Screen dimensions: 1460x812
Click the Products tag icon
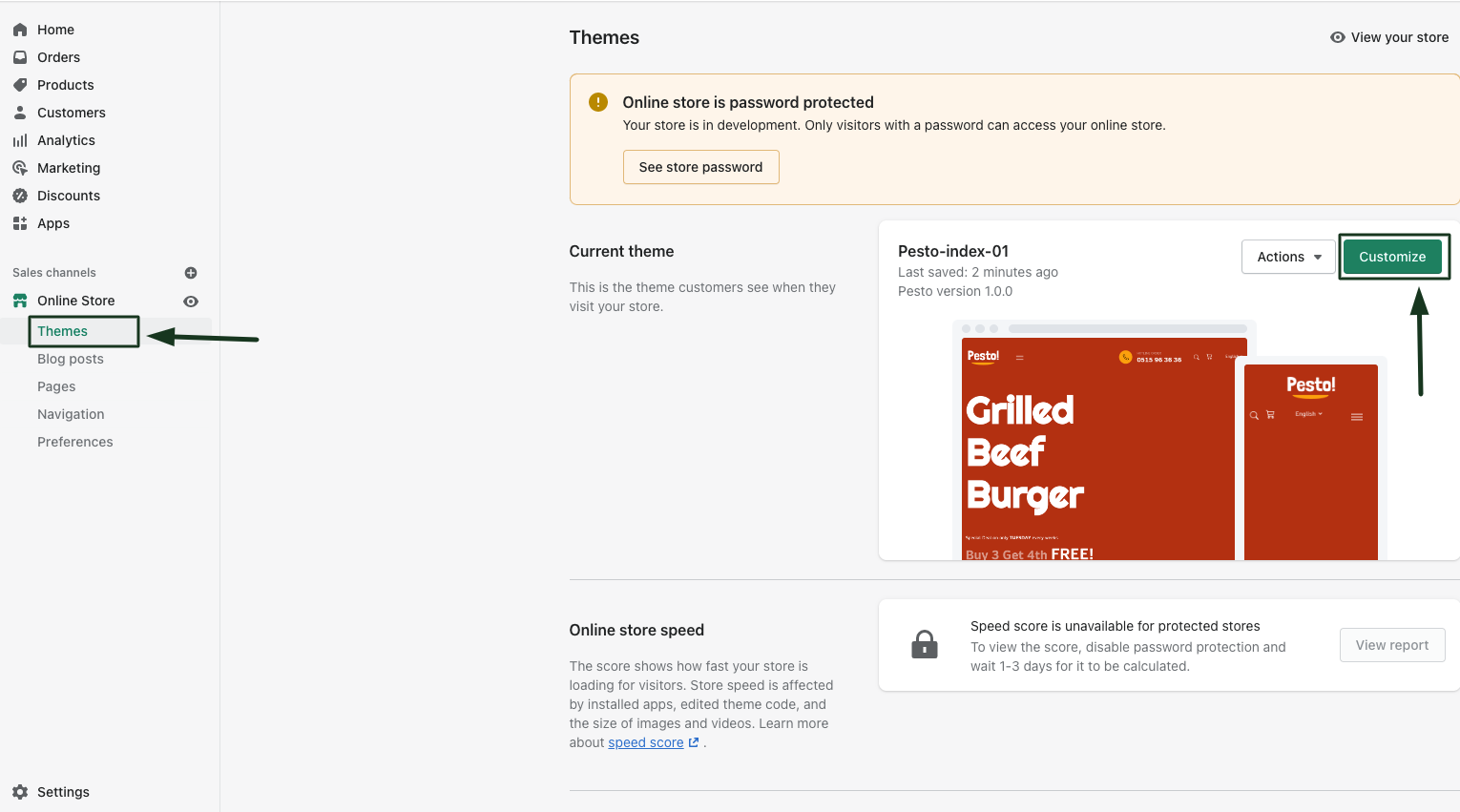point(20,85)
